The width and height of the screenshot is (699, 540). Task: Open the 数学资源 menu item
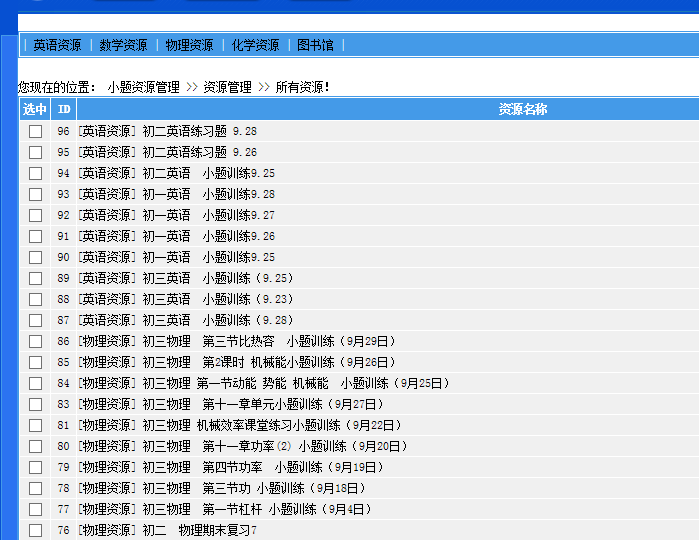(x=123, y=45)
